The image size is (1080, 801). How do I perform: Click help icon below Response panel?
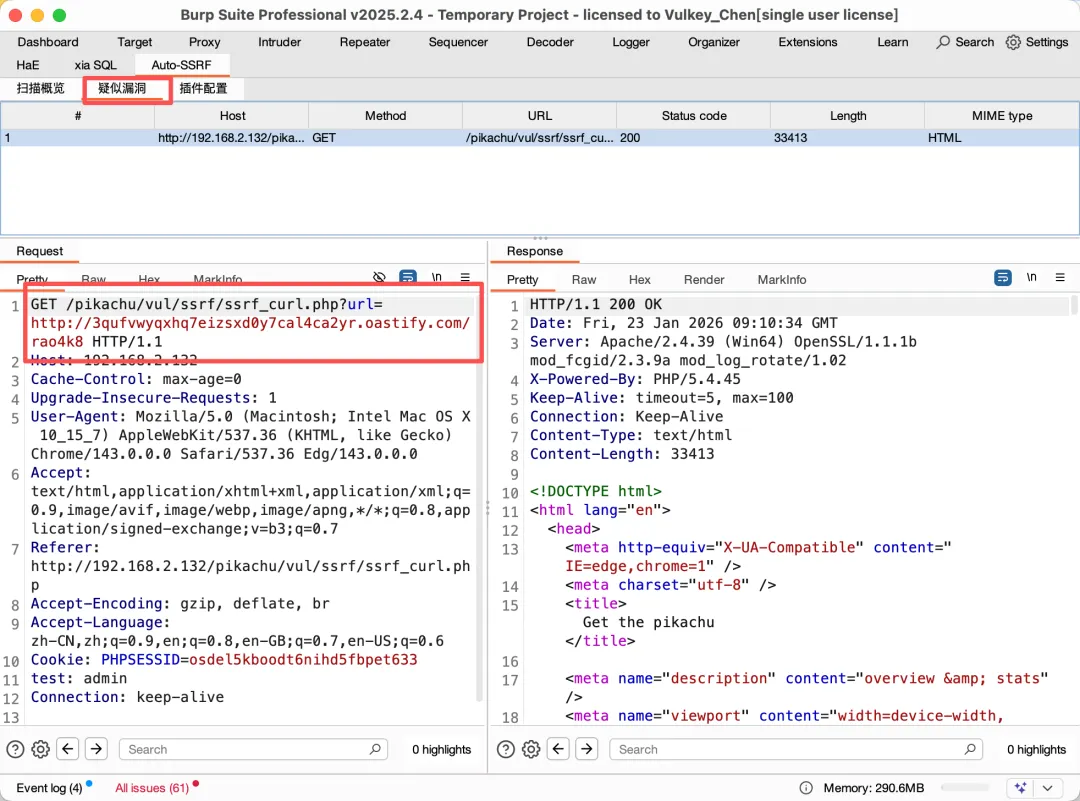coord(506,749)
